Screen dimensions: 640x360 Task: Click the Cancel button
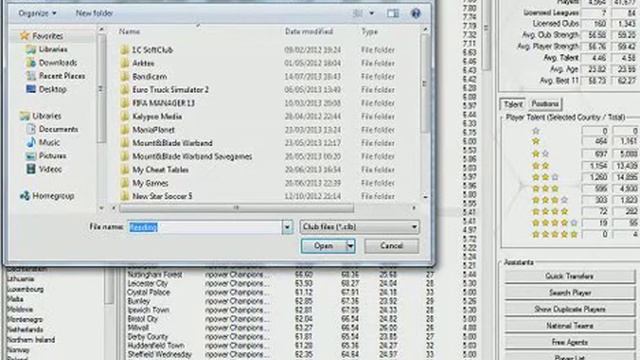click(x=391, y=246)
